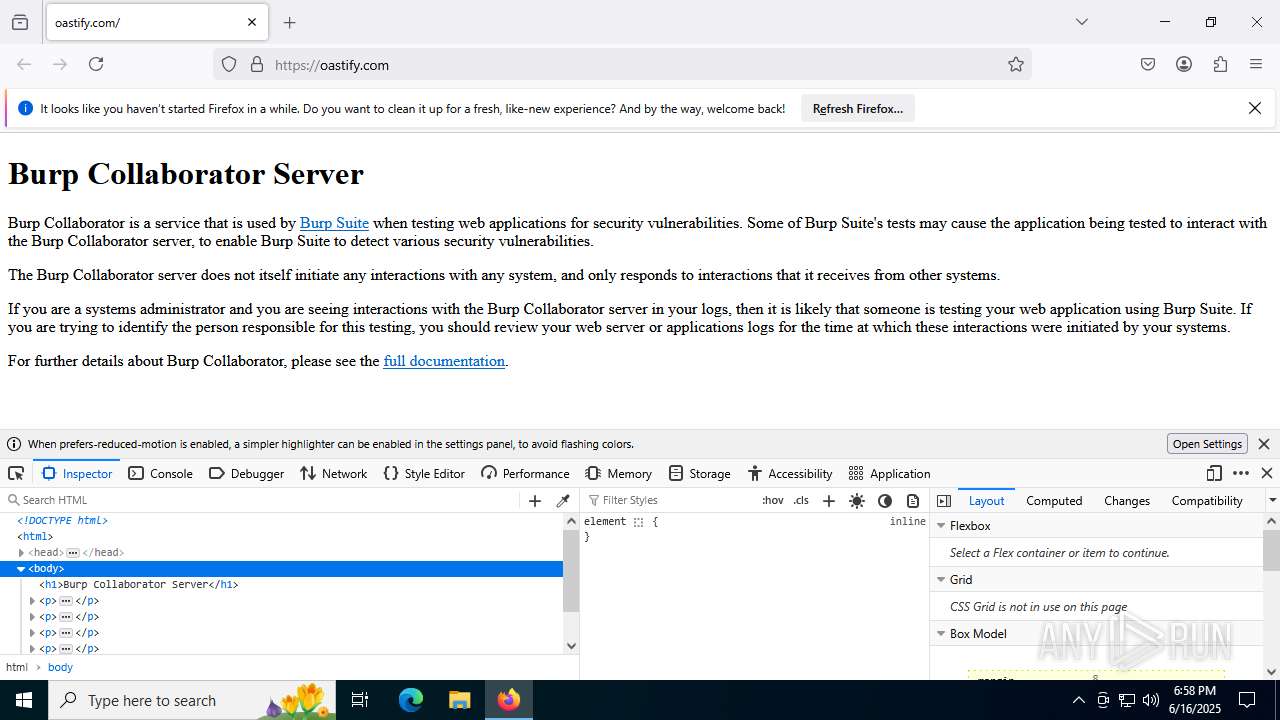Select the Computed sidebar tab
This screenshot has height=720, width=1280.
(1054, 501)
